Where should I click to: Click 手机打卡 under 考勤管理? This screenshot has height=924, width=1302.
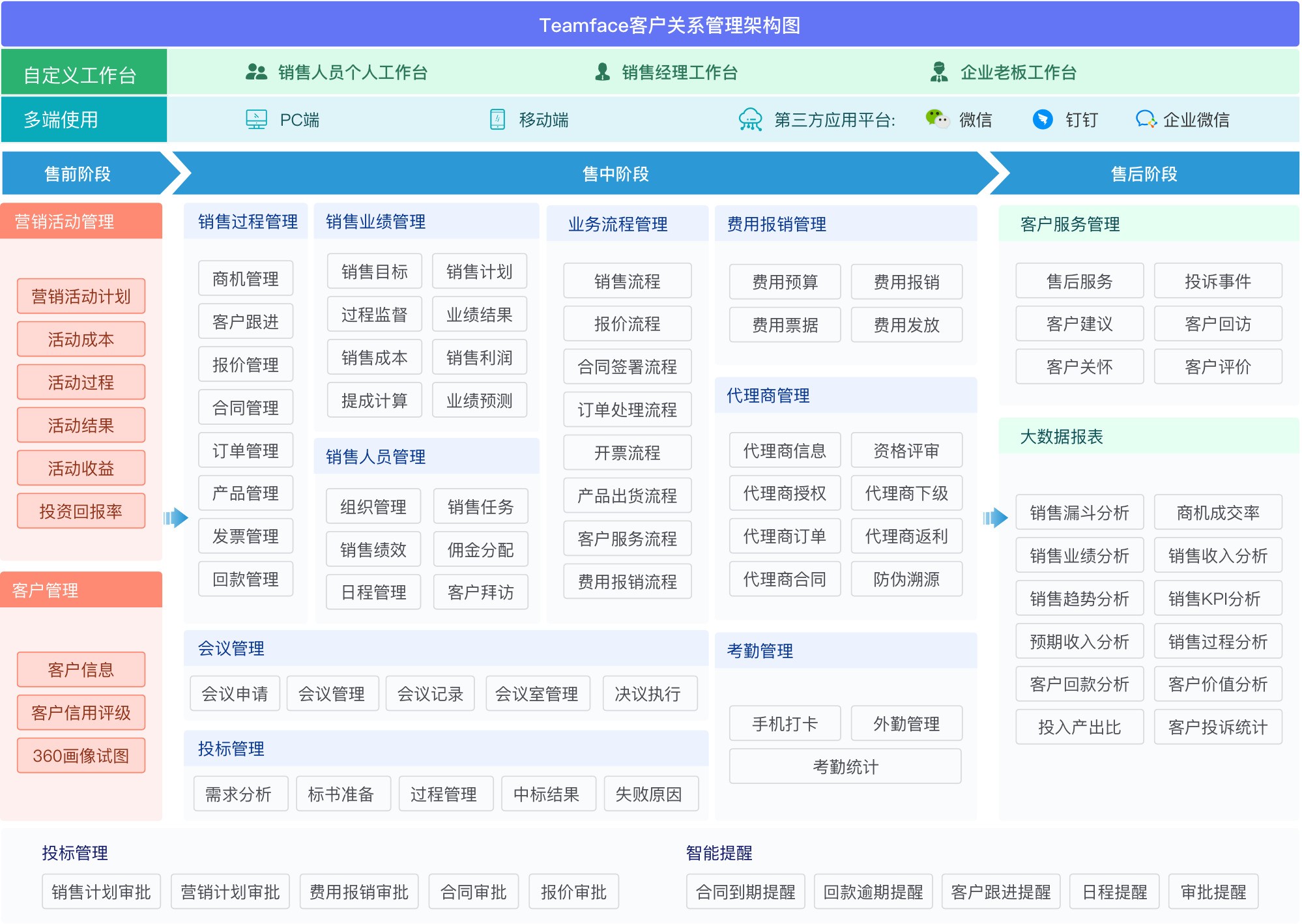[x=785, y=723]
